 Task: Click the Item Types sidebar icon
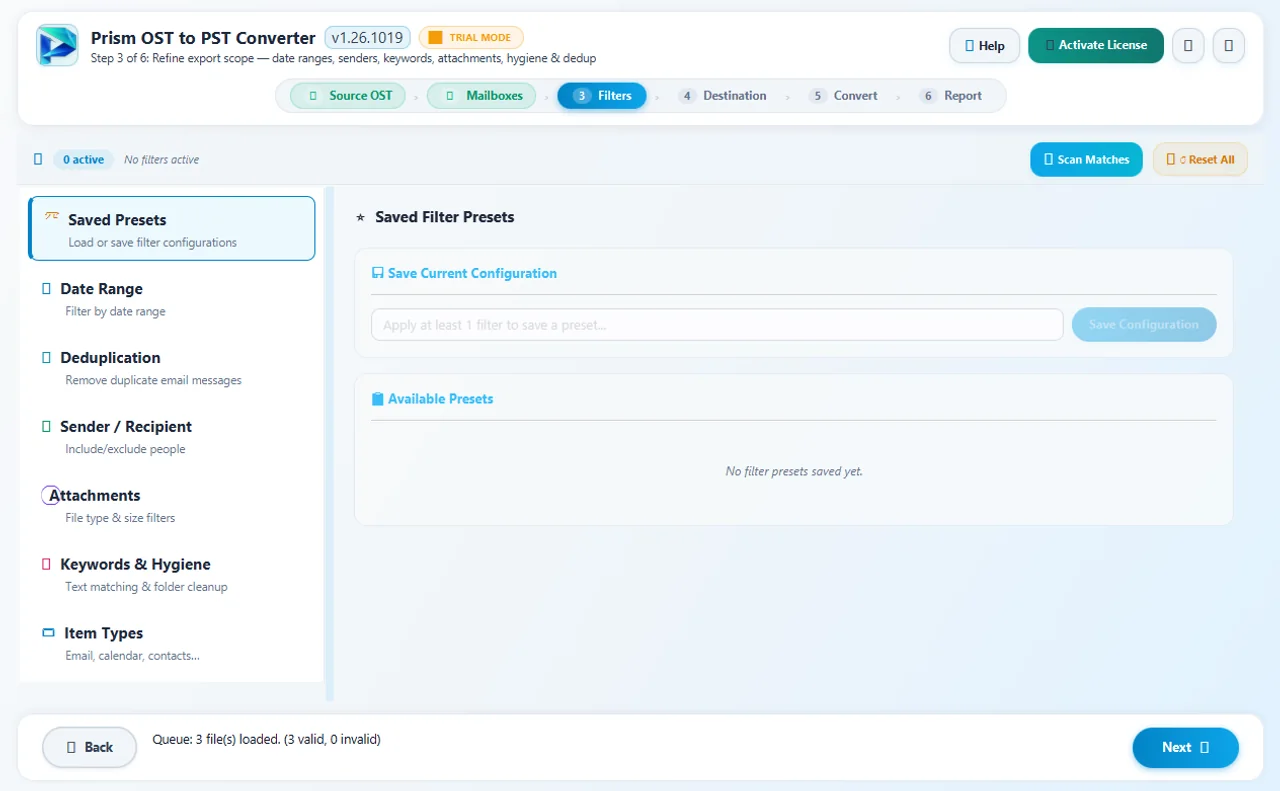tap(48, 633)
